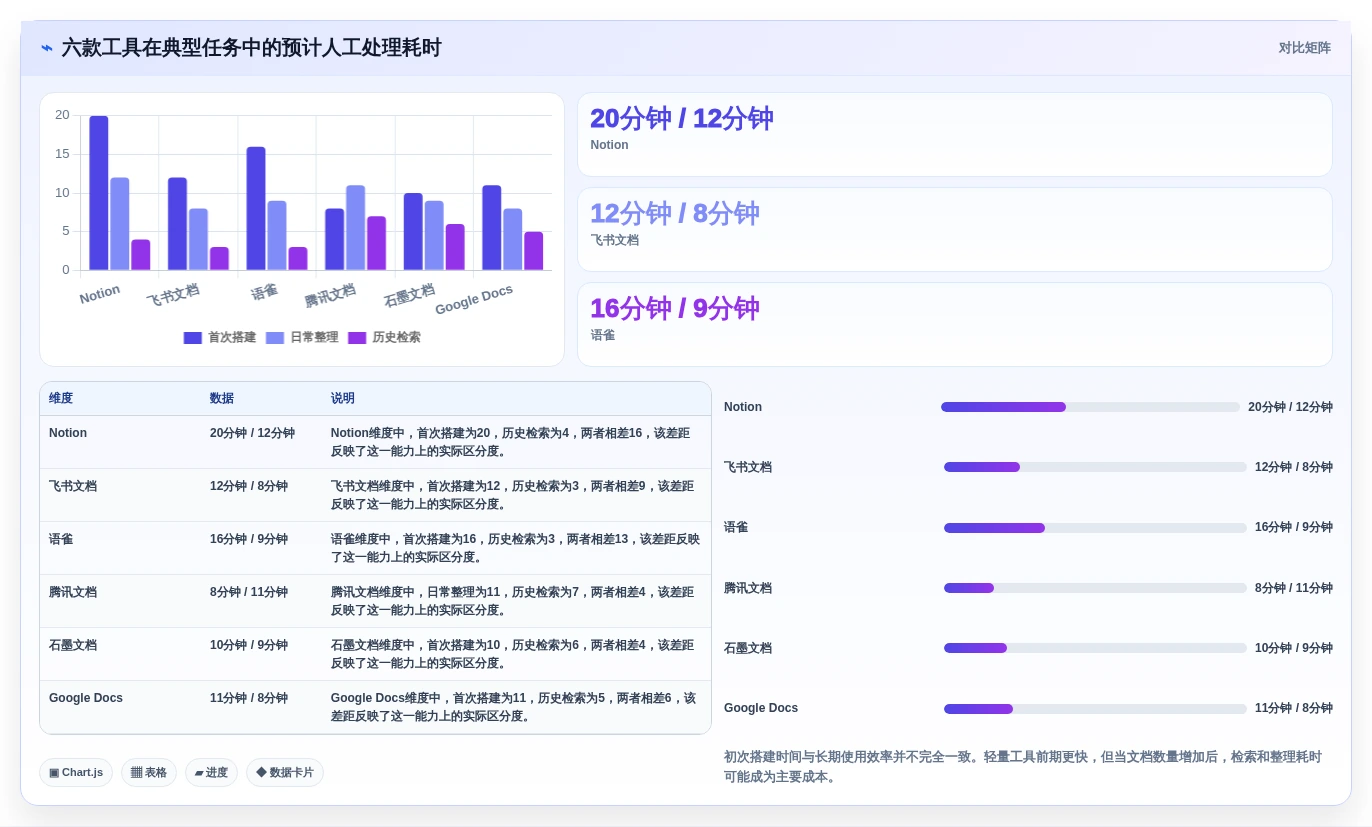
Task: Click table cell 10分钟 / 9分钟
Action: pyautogui.click(x=249, y=645)
